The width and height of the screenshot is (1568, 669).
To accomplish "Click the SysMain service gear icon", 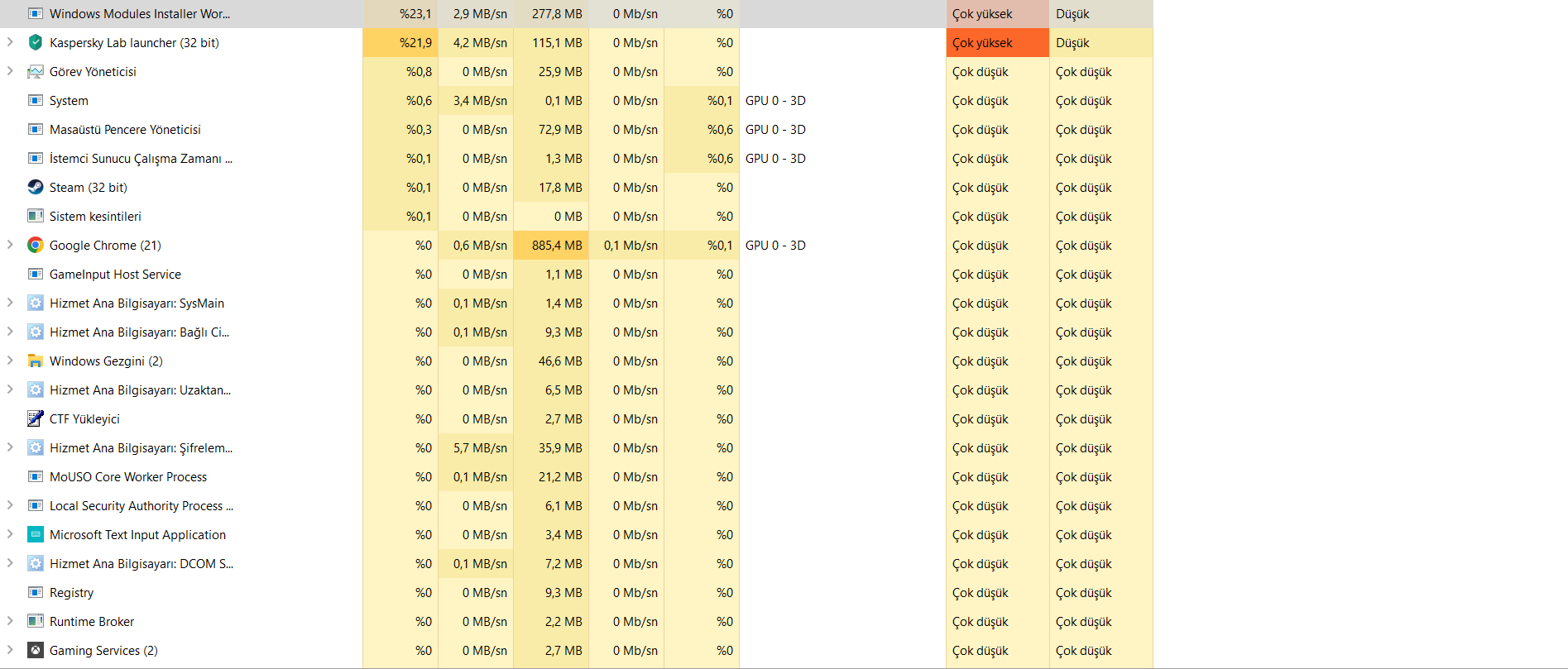I will 35,303.
